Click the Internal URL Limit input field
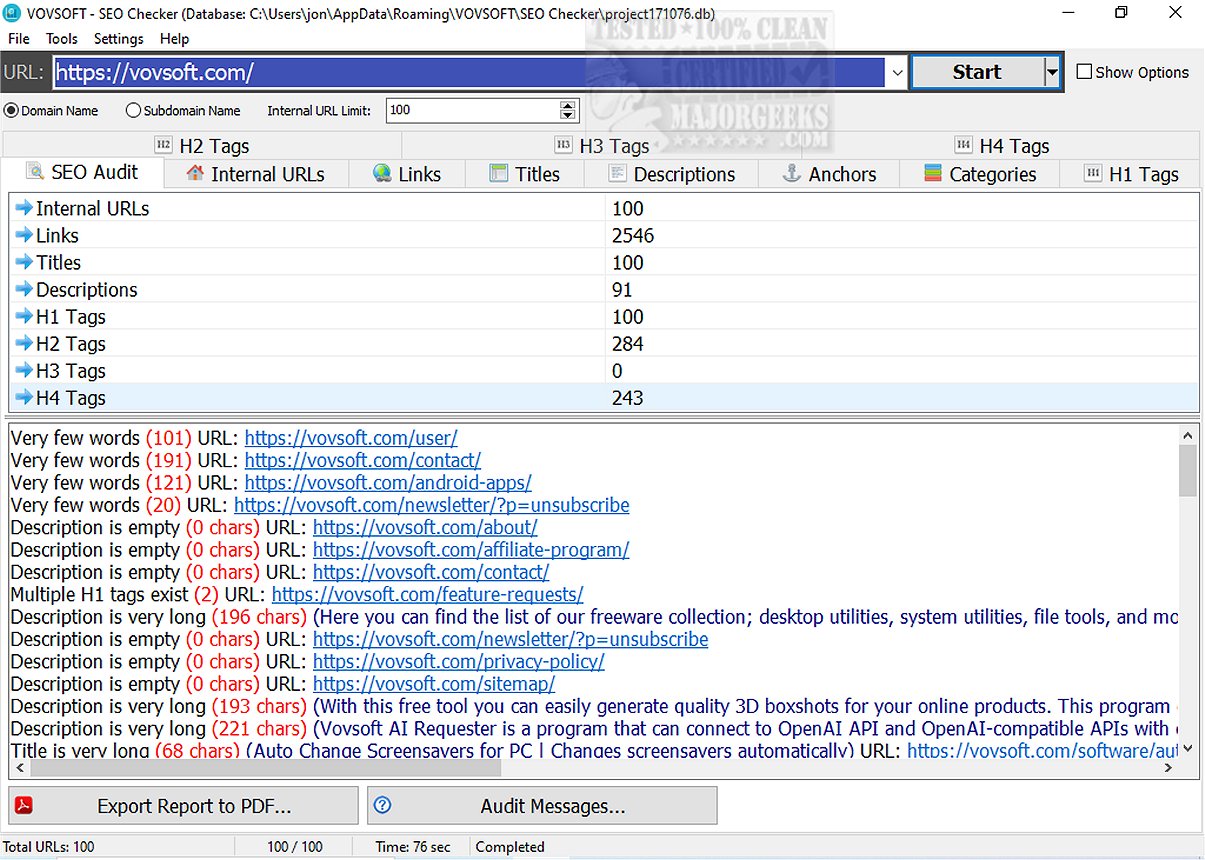The image size is (1205, 860). click(472, 110)
